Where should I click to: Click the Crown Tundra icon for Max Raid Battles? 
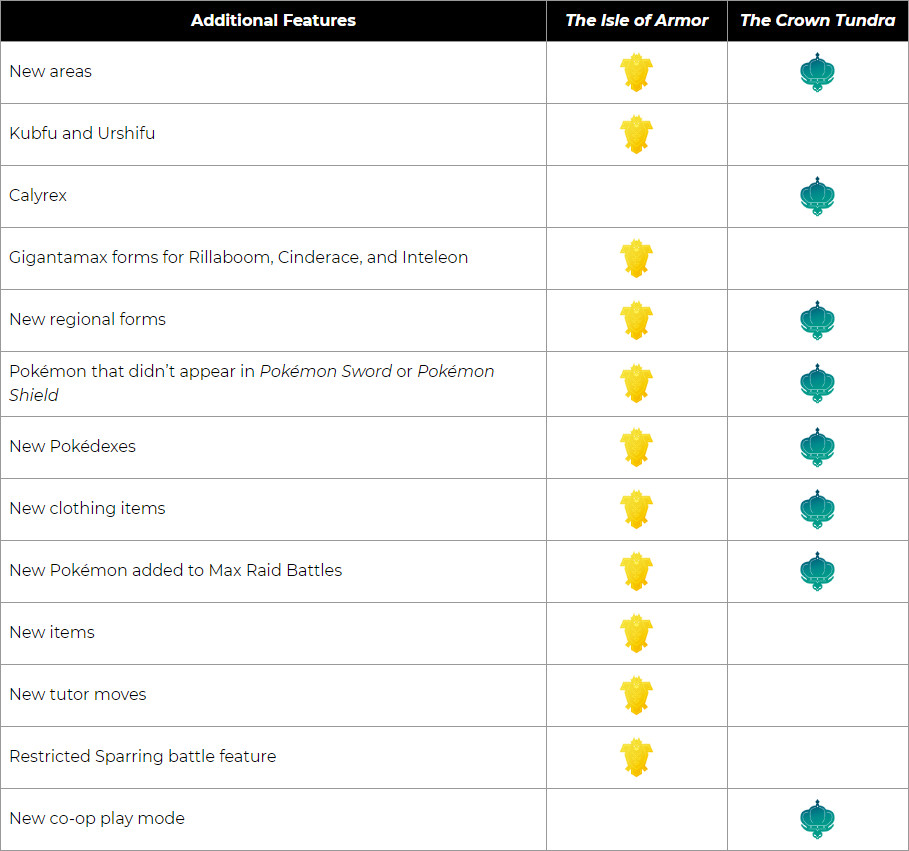tap(817, 571)
